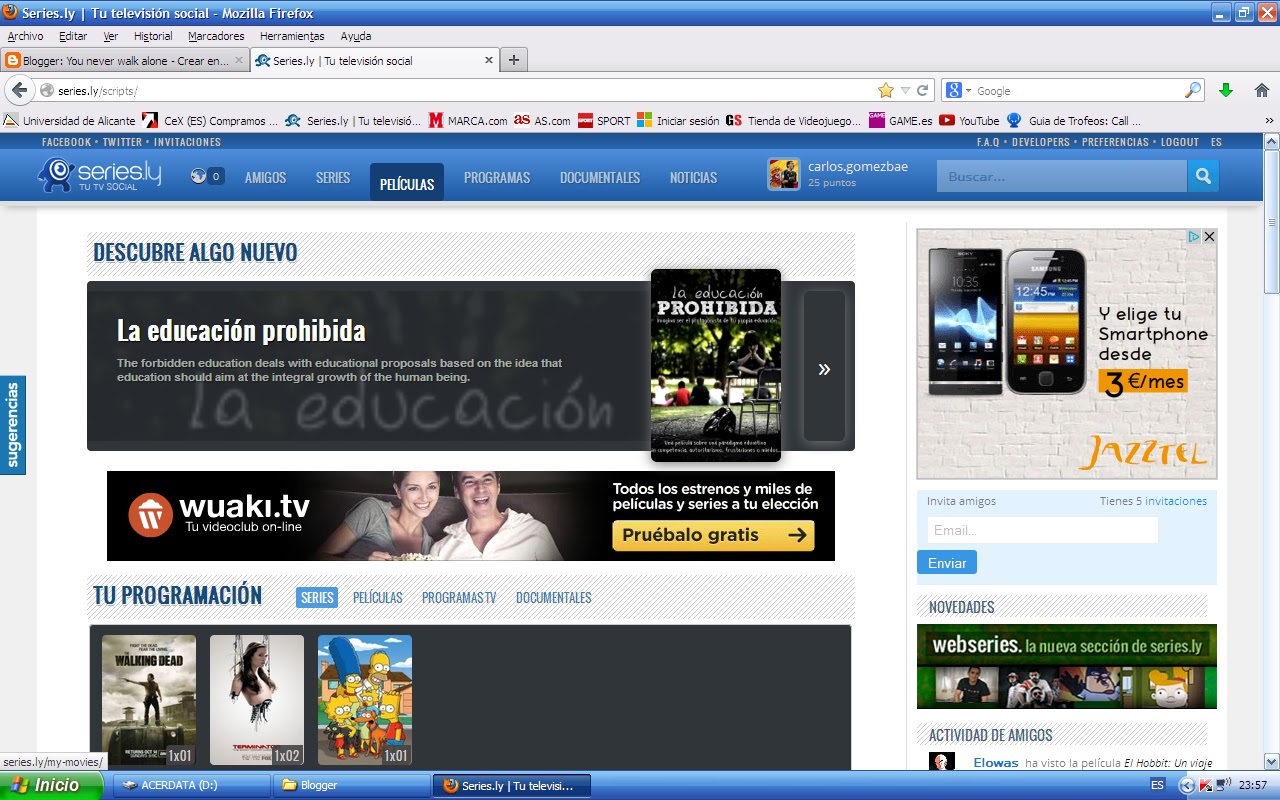Open the CeX (ES) Compramos bookmark
The height and width of the screenshot is (800, 1280).
coord(210,120)
